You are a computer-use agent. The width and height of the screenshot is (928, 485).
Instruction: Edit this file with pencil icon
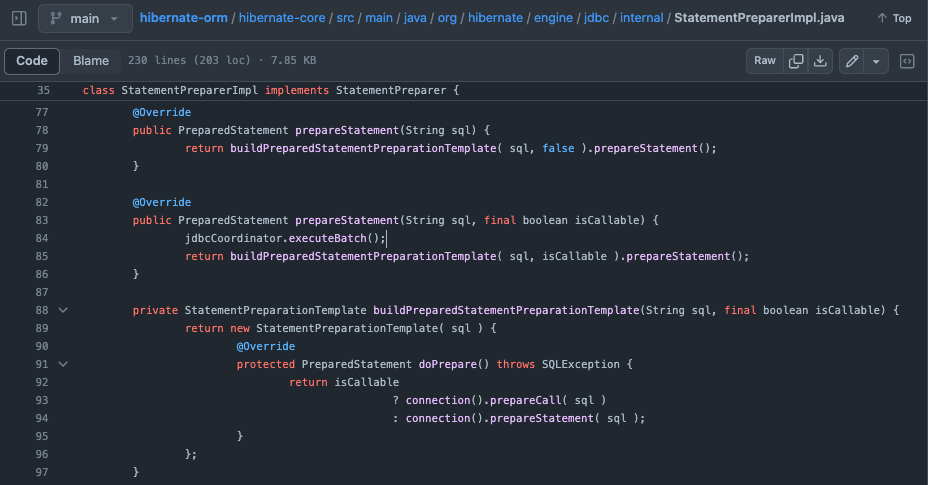tap(852, 61)
